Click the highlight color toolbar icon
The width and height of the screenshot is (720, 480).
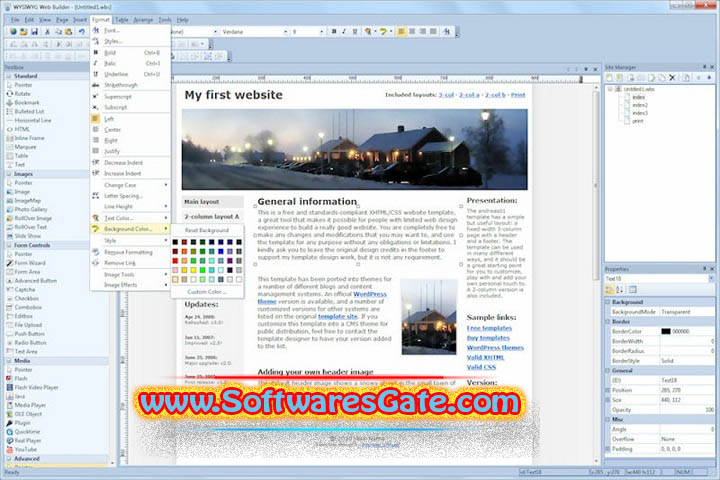(x=383, y=32)
